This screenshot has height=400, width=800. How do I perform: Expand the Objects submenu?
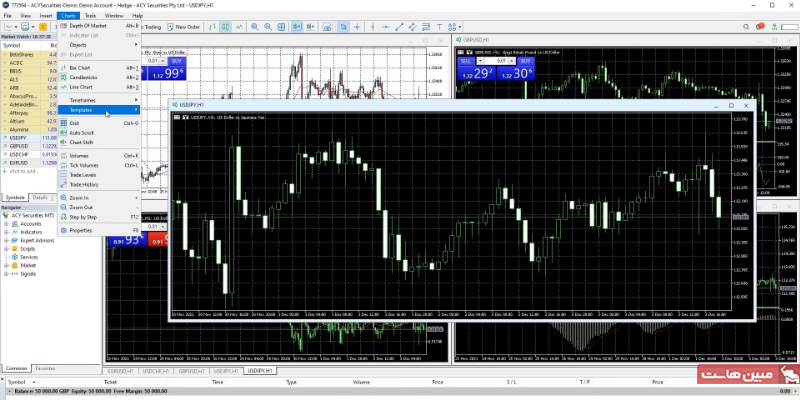(99, 45)
